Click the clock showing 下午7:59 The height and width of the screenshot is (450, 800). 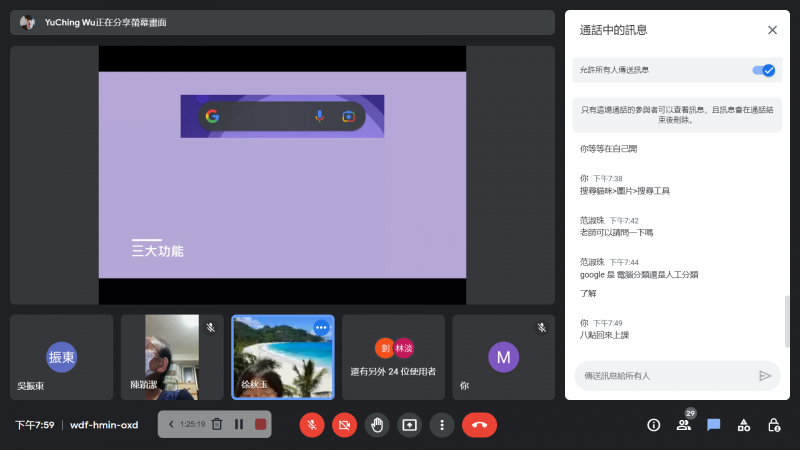click(35, 424)
